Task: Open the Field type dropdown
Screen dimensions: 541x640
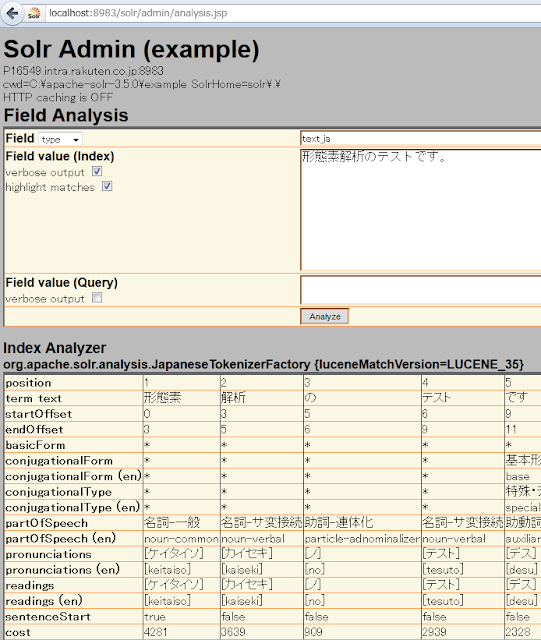Action: click(60, 139)
